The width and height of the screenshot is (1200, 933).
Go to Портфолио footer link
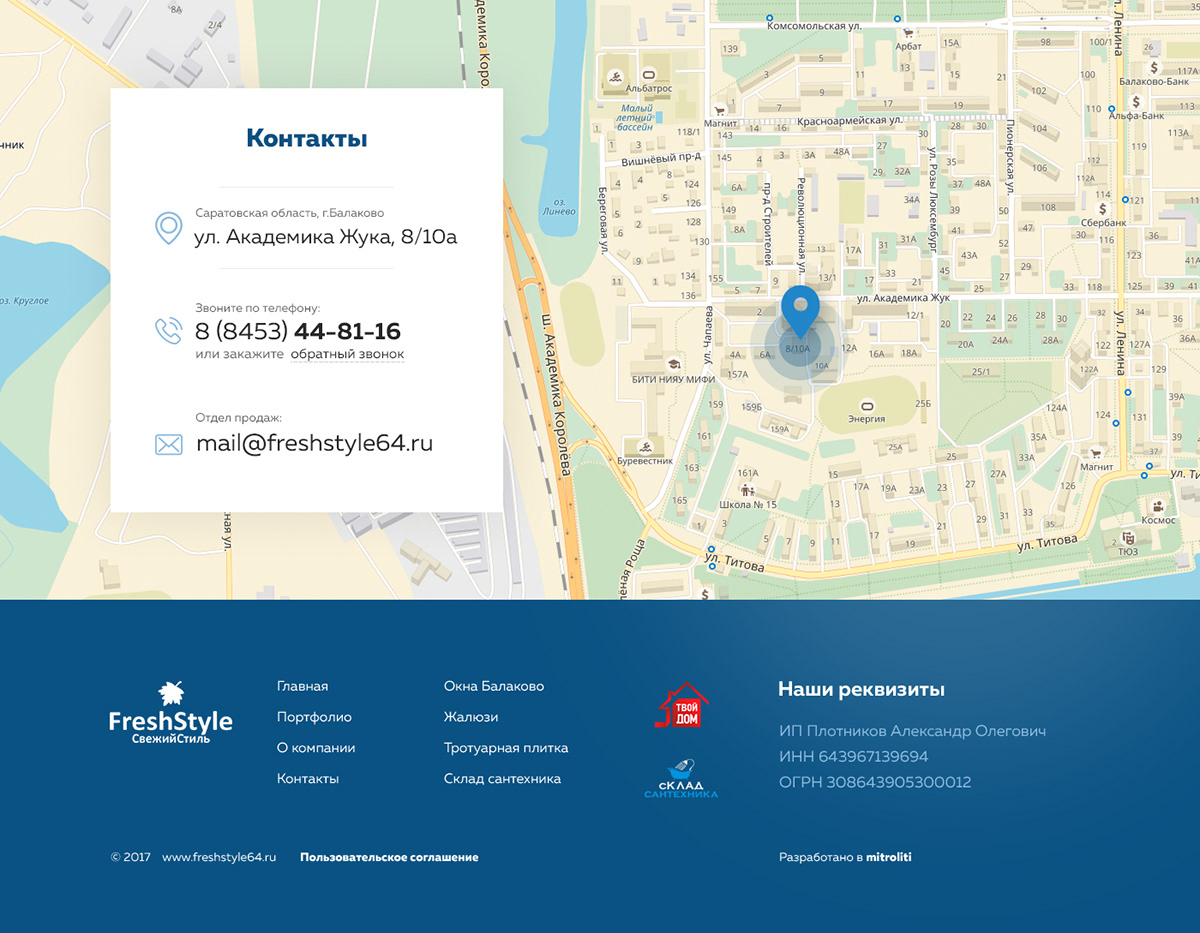[314, 717]
